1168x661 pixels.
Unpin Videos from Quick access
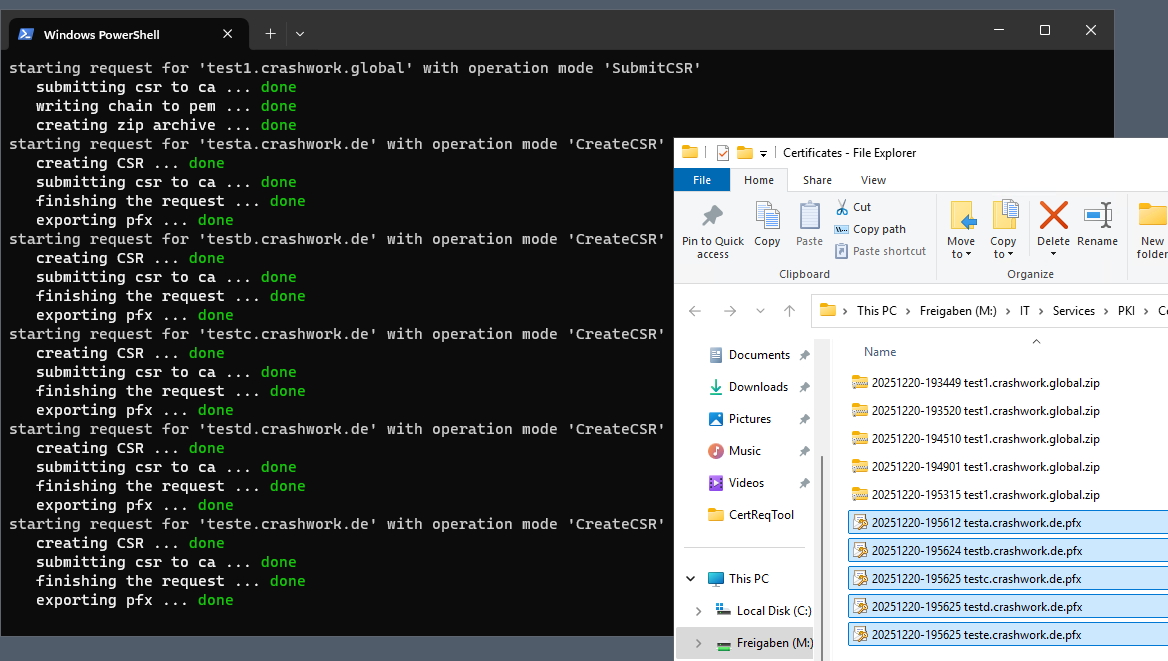click(x=803, y=482)
